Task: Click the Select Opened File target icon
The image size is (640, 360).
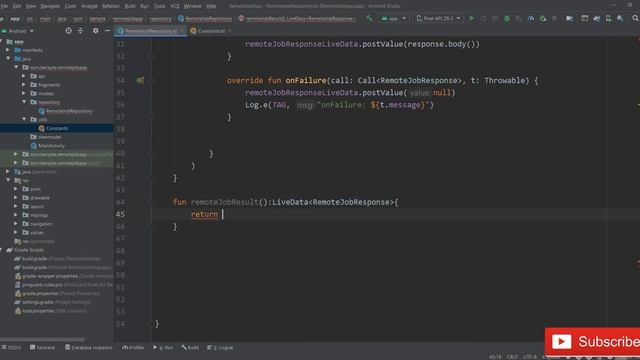Action: pos(68,31)
